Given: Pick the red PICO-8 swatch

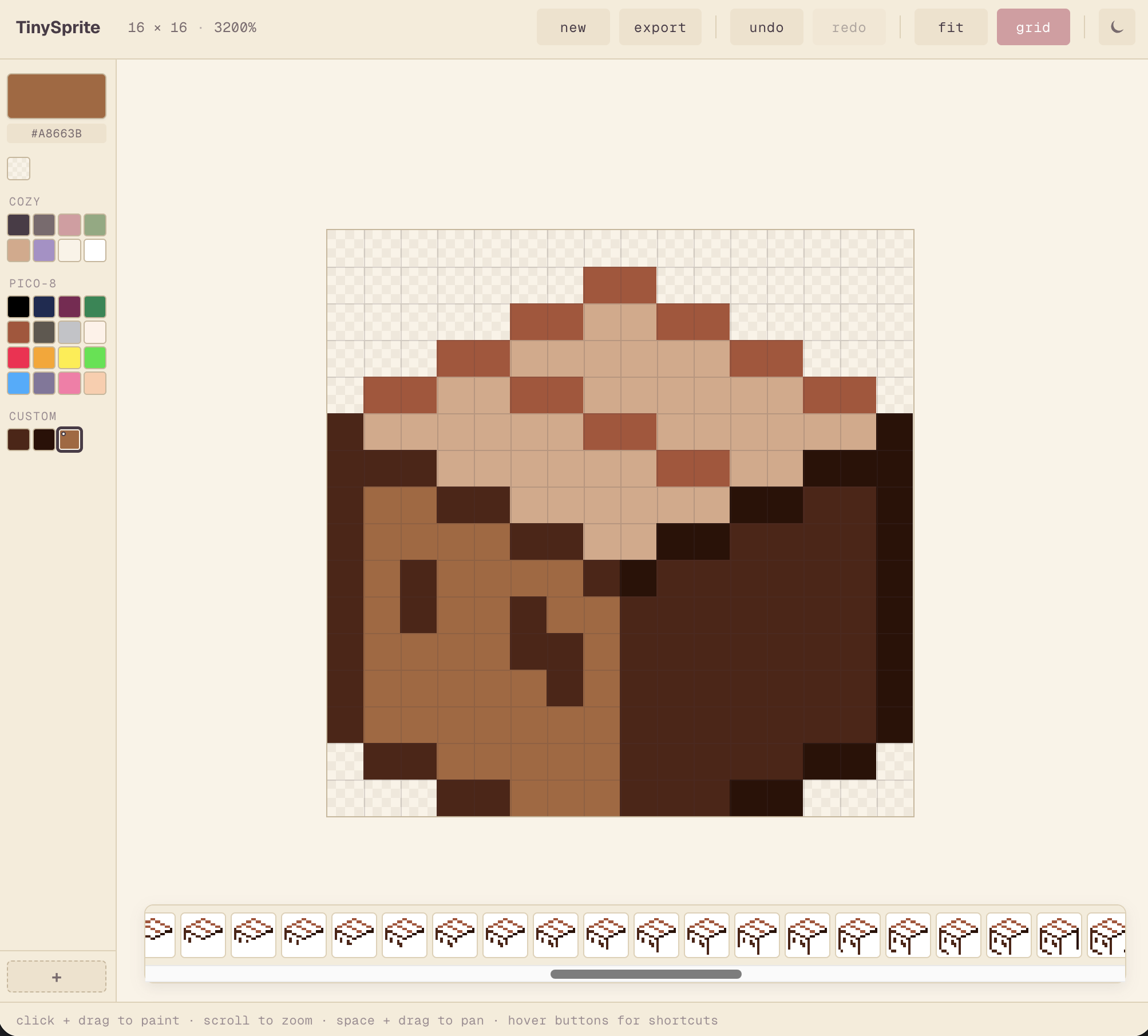Looking at the screenshot, I should click(x=18, y=358).
